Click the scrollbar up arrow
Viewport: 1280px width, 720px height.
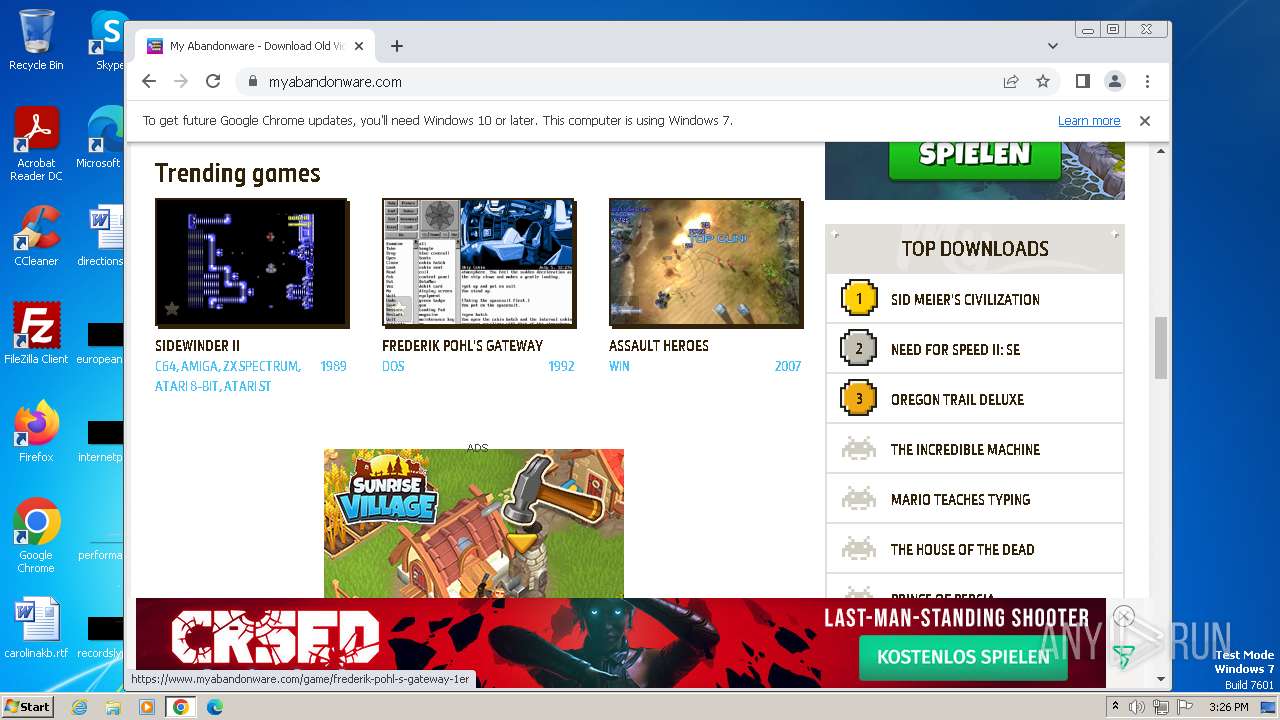pos(1161,151)
